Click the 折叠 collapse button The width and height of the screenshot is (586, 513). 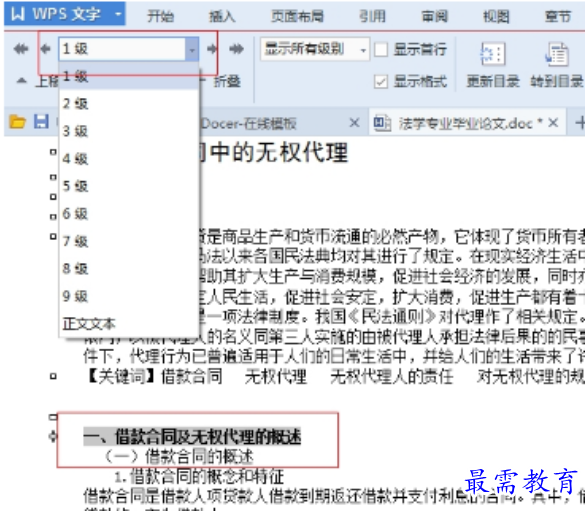[x=226, y=81]
